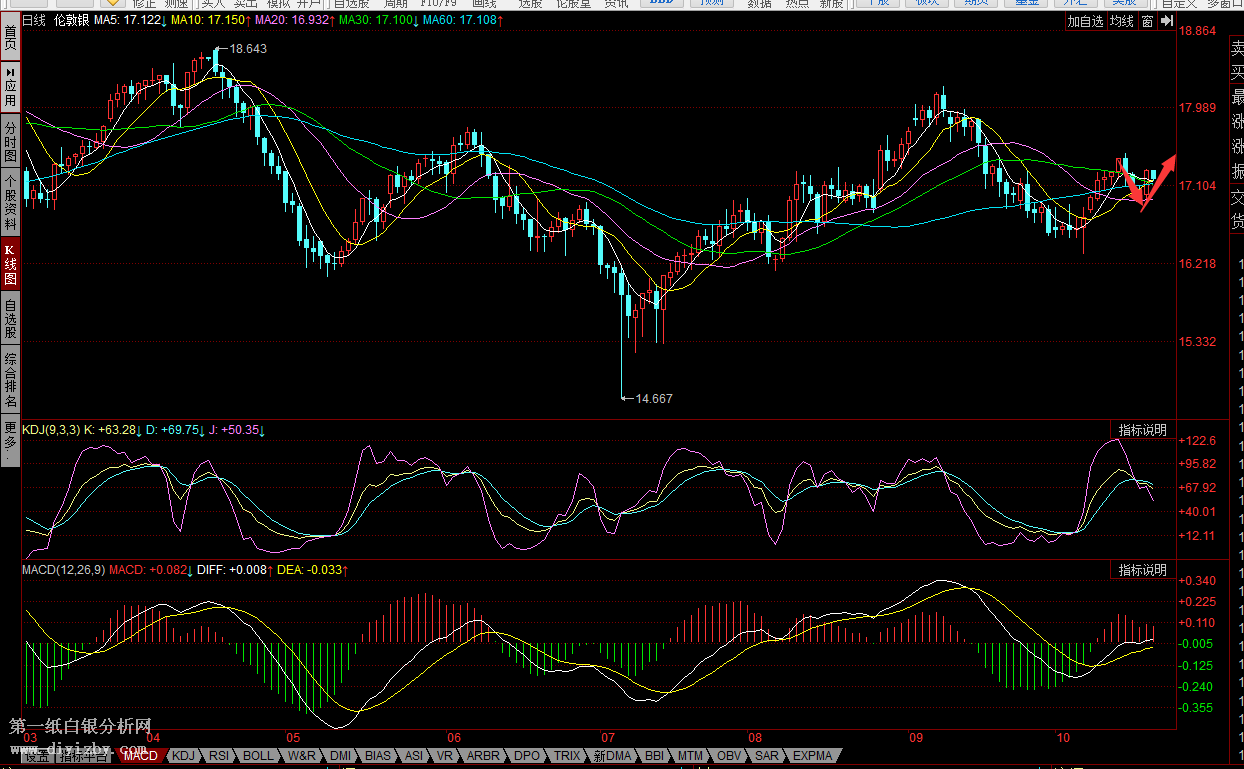The width and height of the screenshot is (1244, 769).
Task: Open the 日线 period selector label
Action: point(34,20)
